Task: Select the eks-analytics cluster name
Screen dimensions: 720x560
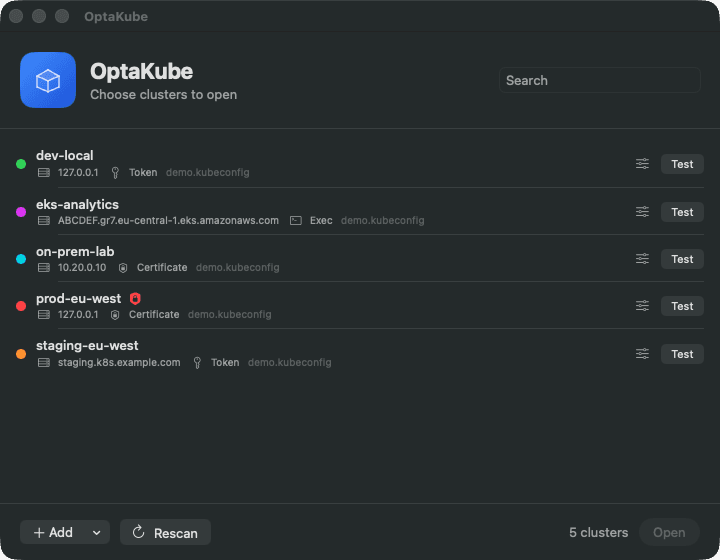Action: coord(77,204)
